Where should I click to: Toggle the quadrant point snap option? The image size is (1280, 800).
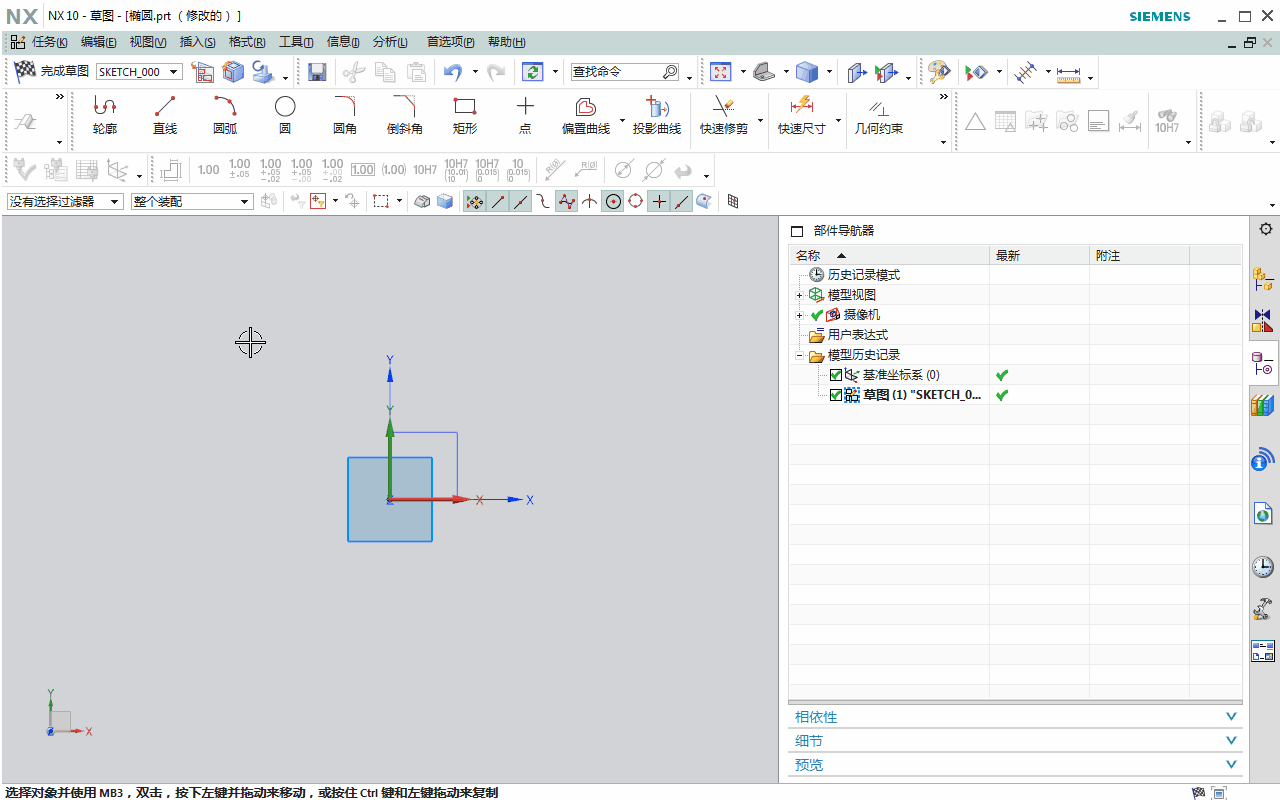(x=635, y=201)
